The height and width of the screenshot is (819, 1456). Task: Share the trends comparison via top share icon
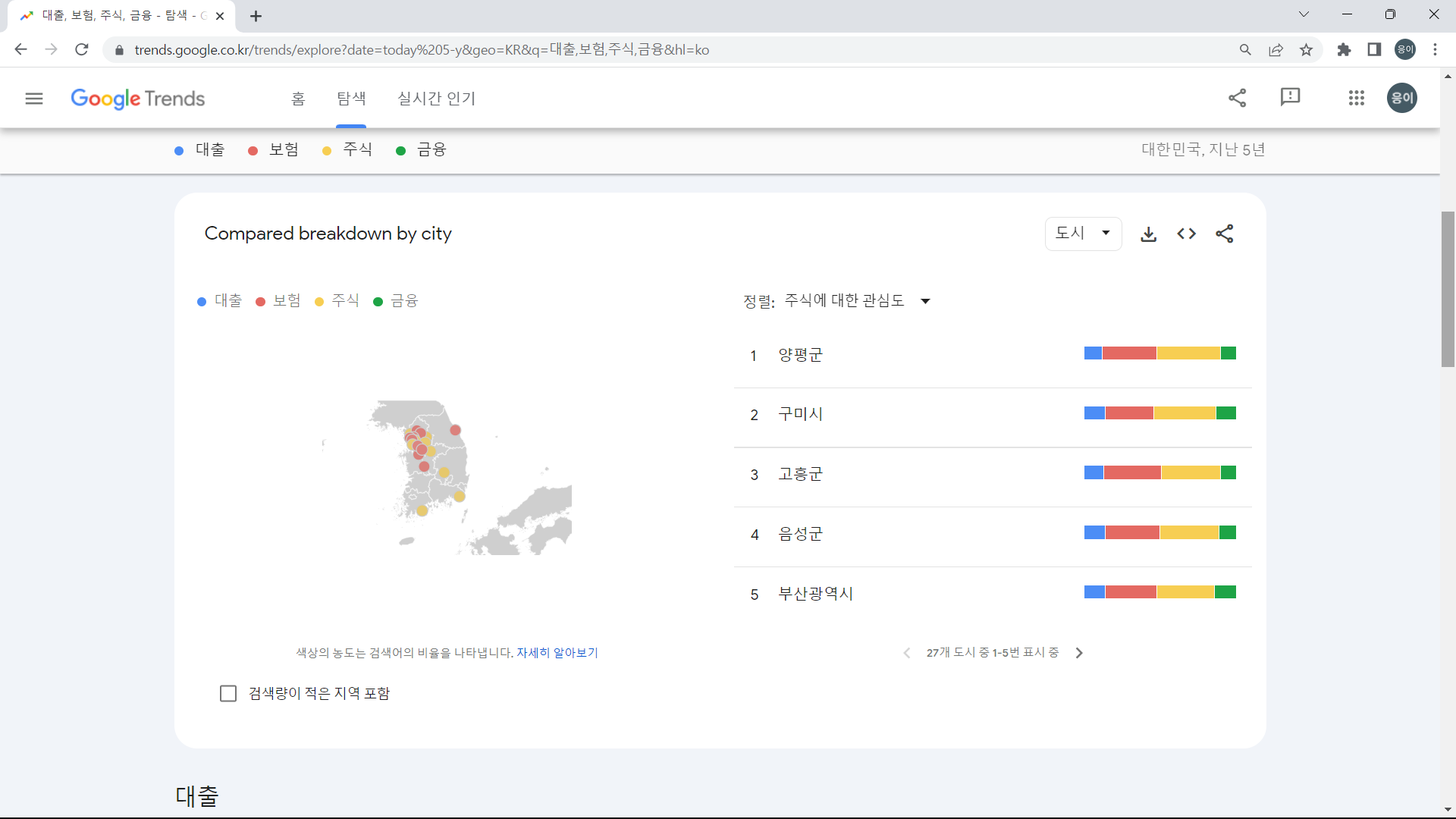[1238, 98]
